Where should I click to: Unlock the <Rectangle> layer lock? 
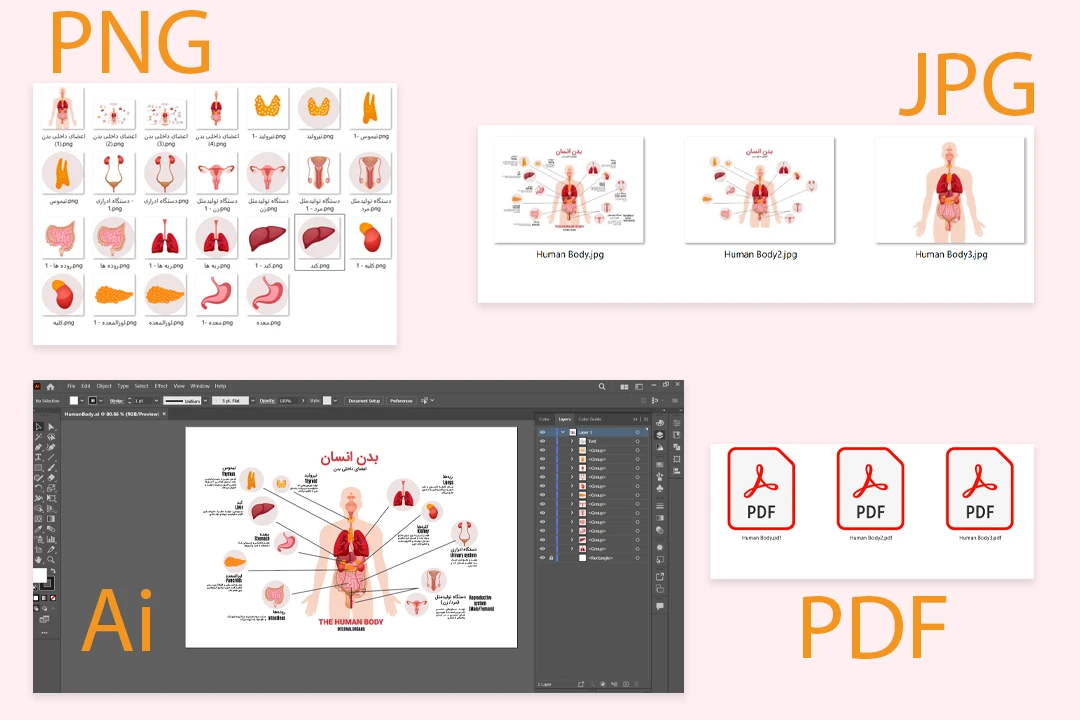551,557
